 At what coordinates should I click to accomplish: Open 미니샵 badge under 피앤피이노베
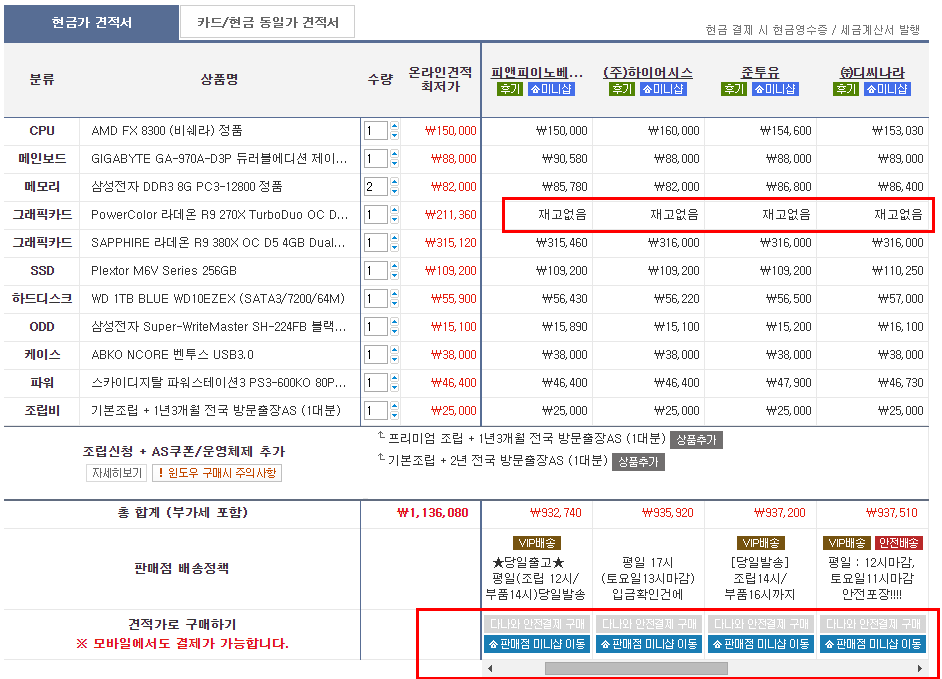pyautogui.click(x=552, y=89)
